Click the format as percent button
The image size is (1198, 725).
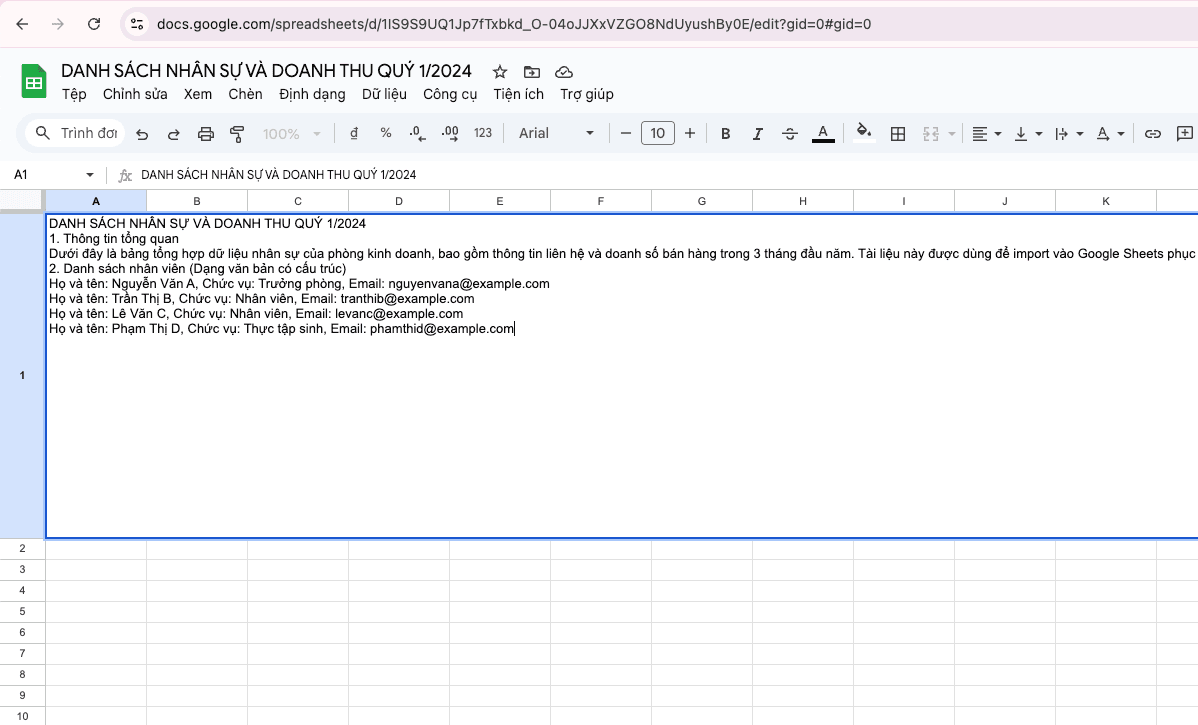tap(386, 134)
